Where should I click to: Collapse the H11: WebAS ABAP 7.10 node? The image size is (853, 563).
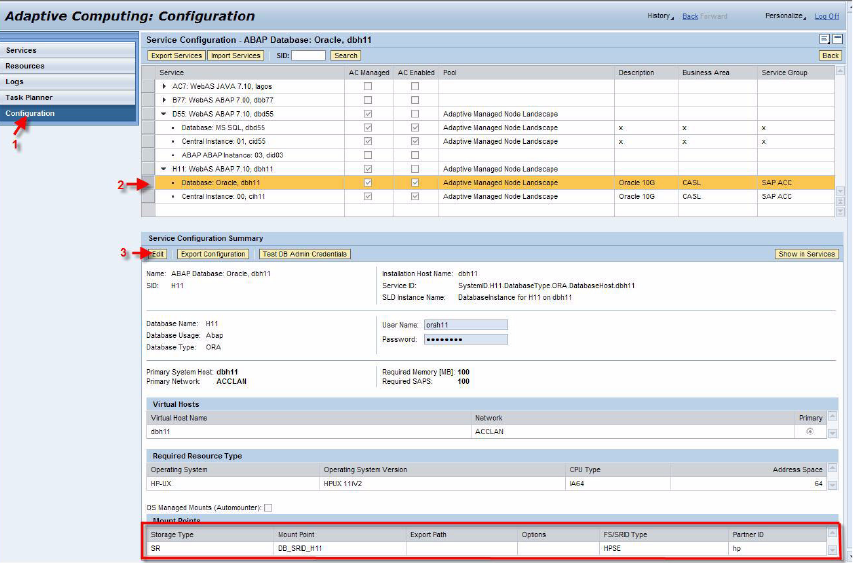(164, 169)
